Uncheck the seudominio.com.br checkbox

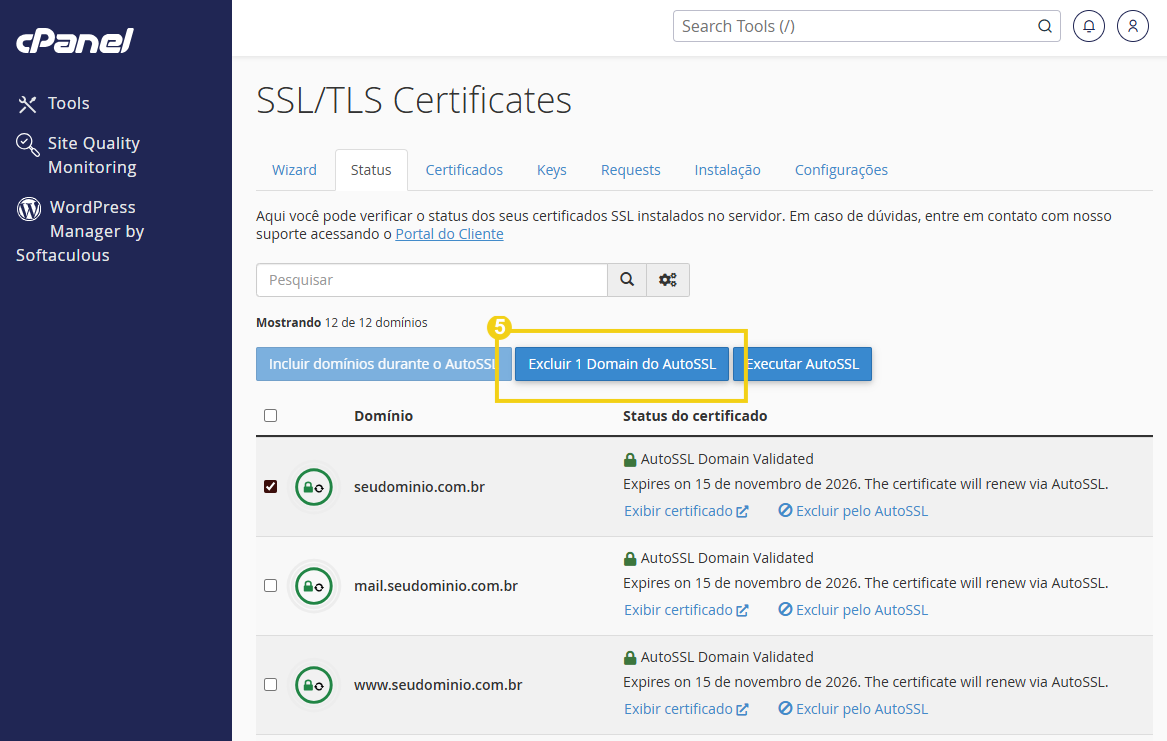270,487
